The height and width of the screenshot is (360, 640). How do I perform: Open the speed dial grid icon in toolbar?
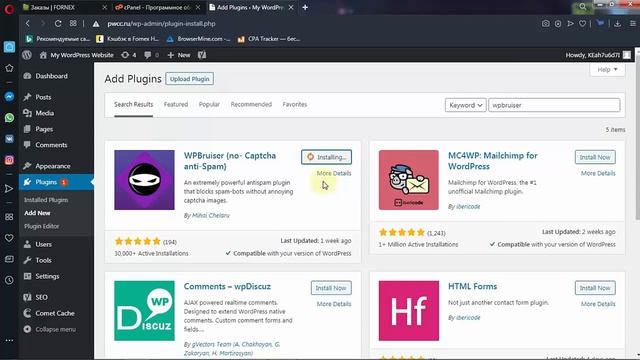73,24
